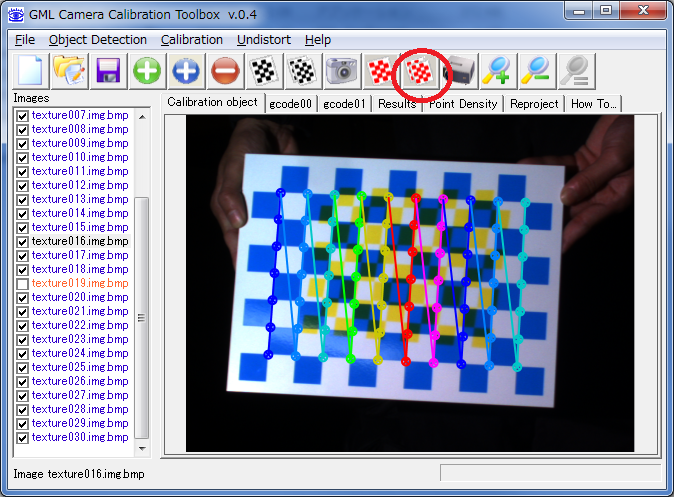This screenshot has height=497, width=674.
Task: Remove image with the red minus icon
Action: tap(225, 70)
